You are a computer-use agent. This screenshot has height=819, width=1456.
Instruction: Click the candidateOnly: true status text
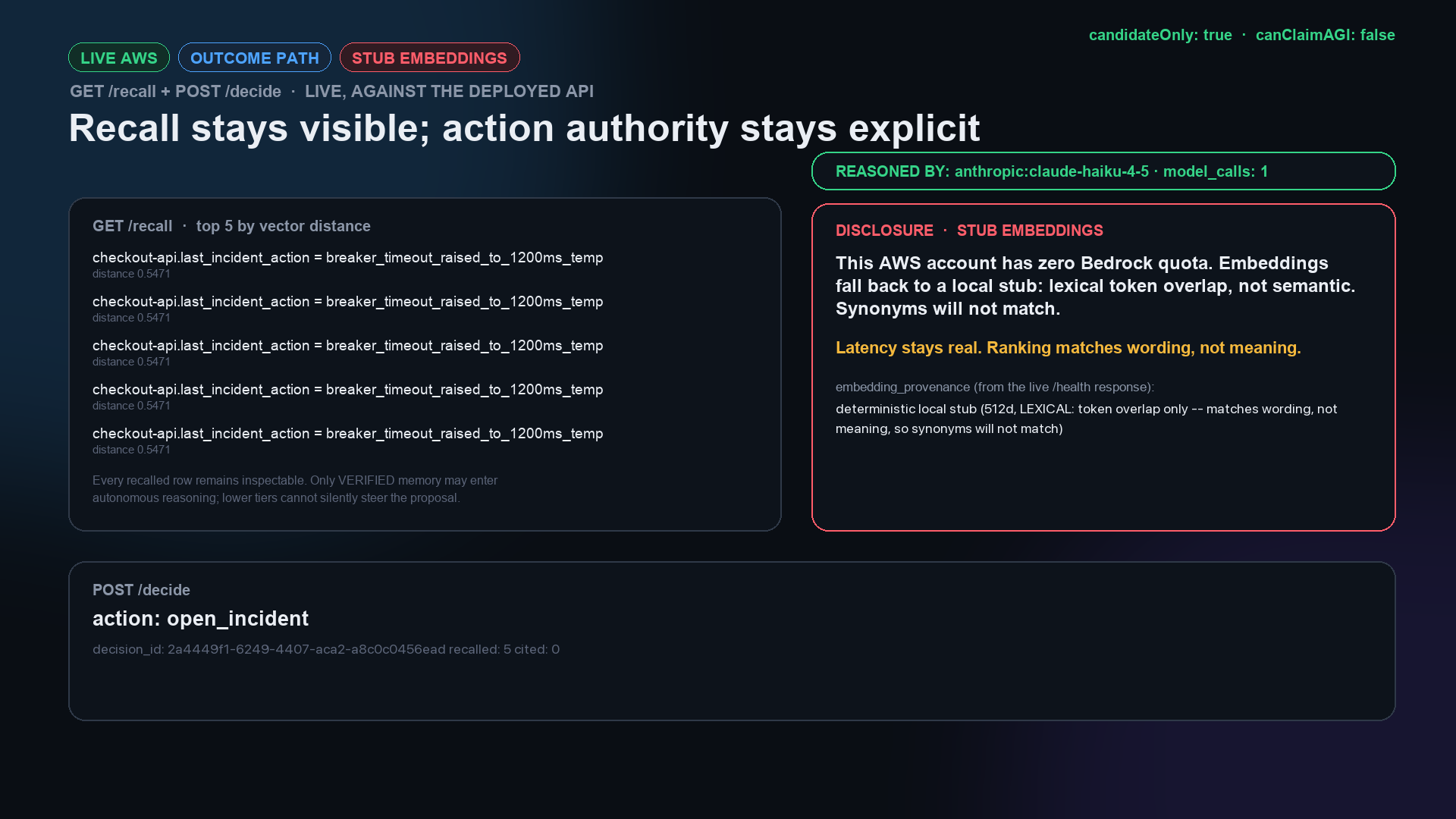pyautogui.click(x=1160, y=35)
